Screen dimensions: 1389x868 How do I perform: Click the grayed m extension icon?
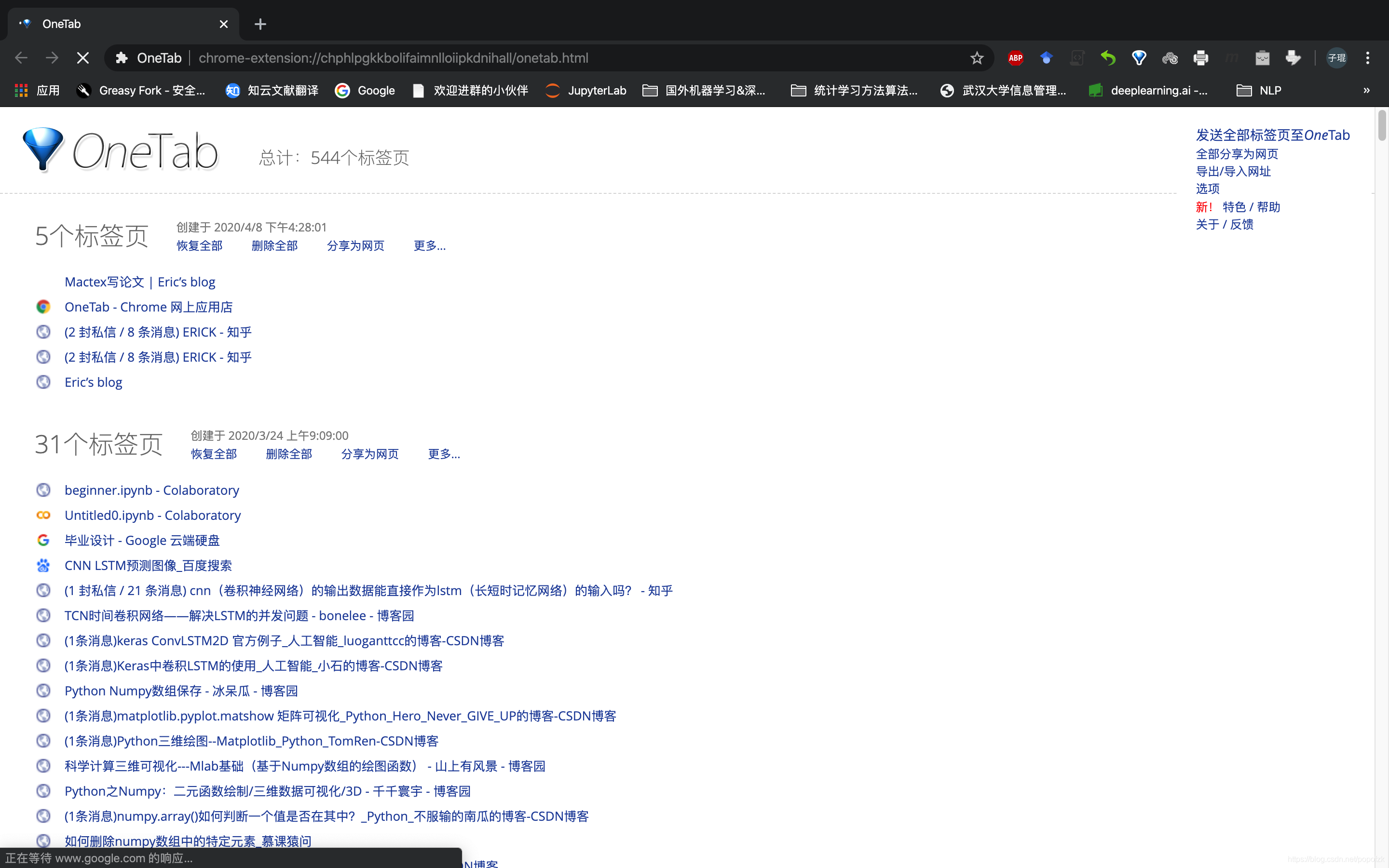point(1232,57)
